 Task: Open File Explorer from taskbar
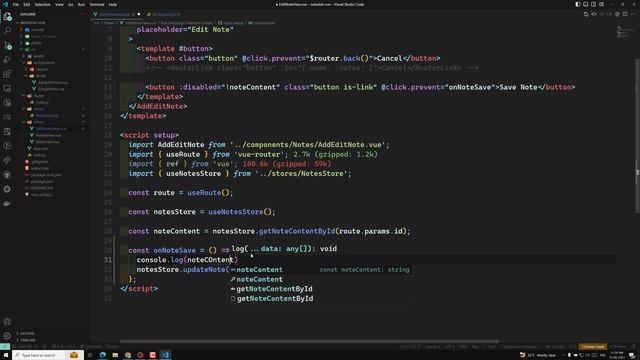click(x=115, y=355)
